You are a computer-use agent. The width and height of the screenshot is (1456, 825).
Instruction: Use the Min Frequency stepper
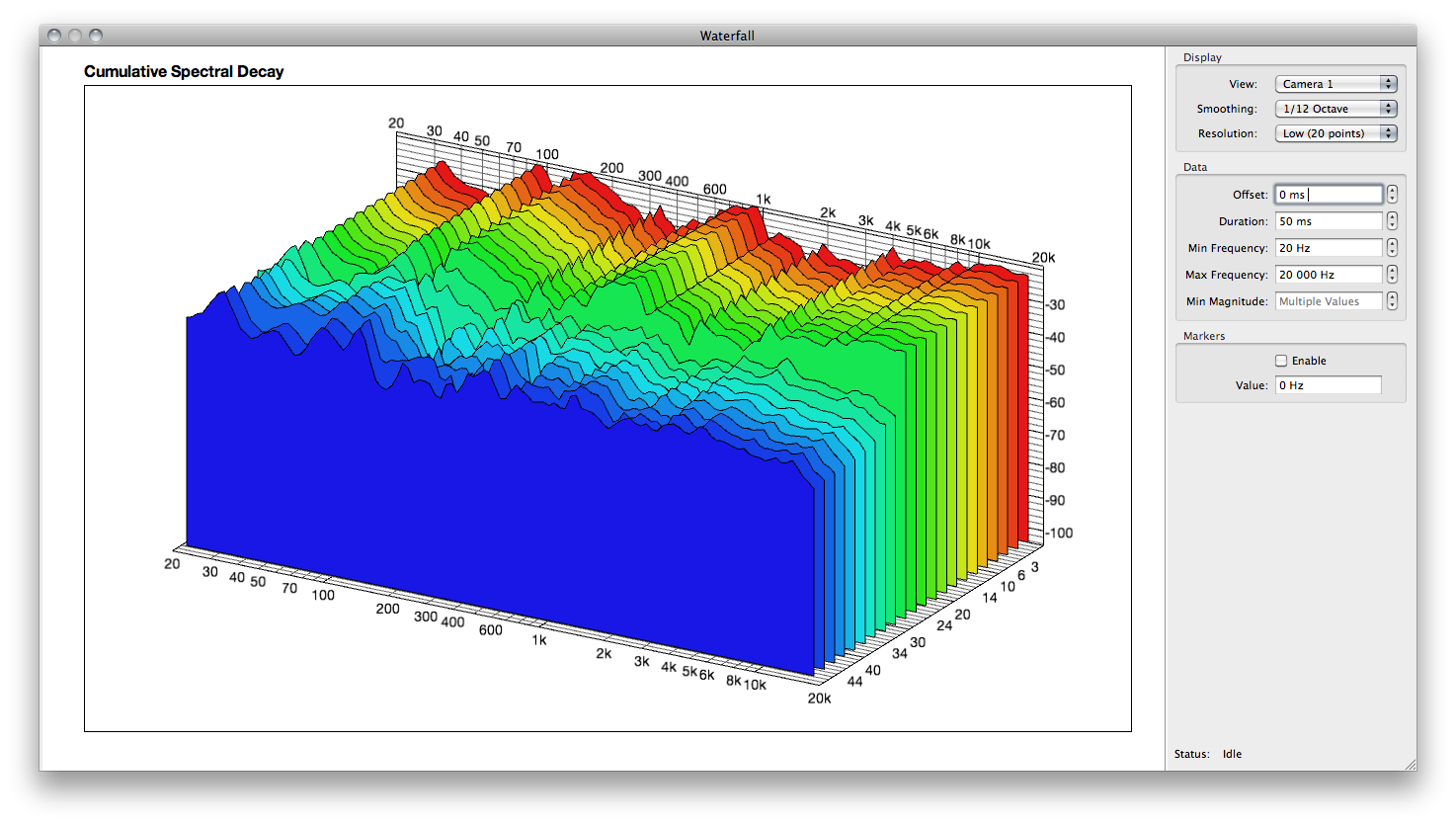point(1392,248)
